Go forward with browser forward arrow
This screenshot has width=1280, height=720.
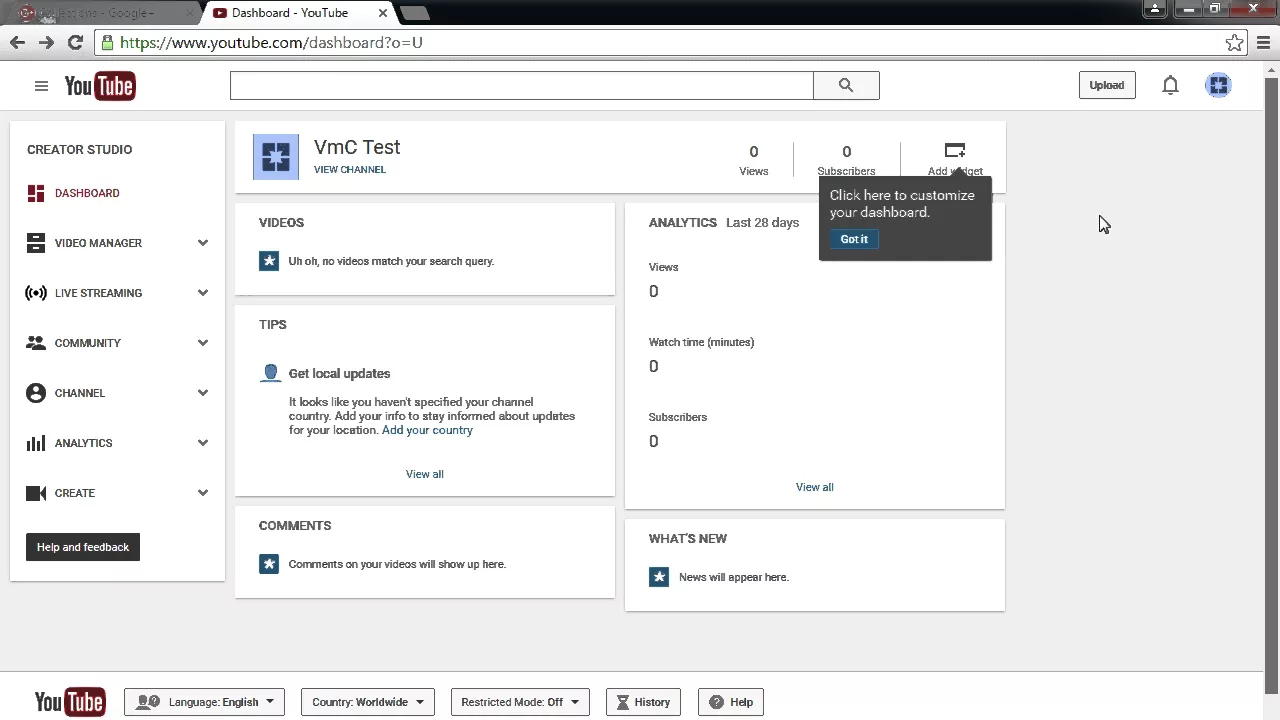tap(46, 43)
